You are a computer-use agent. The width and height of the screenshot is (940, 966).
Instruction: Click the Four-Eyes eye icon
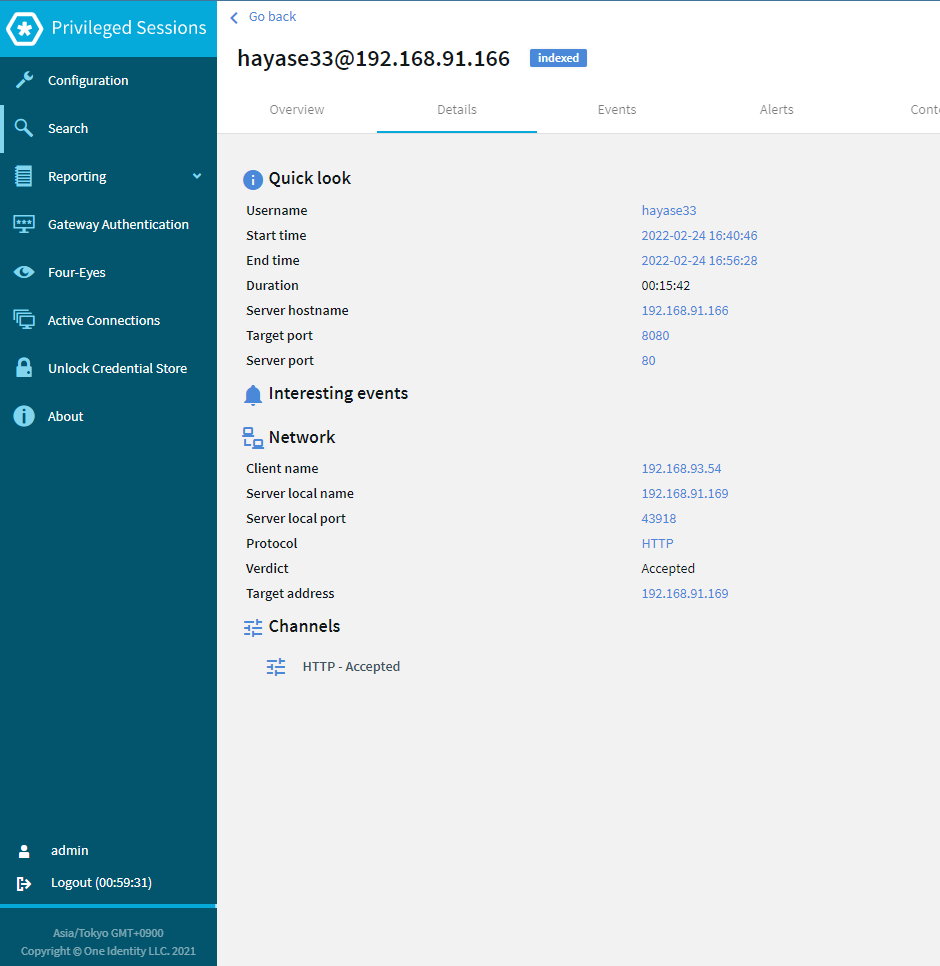(24, 272)
